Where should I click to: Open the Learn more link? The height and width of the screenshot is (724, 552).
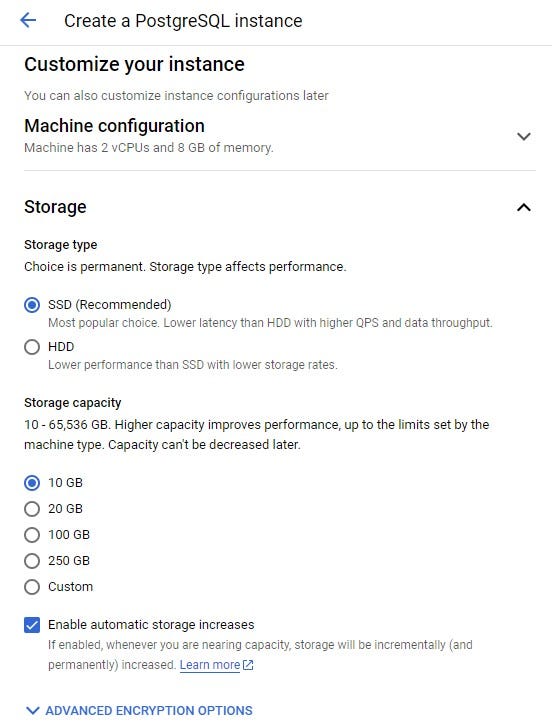pyautogui.click(x=210, y=665)
